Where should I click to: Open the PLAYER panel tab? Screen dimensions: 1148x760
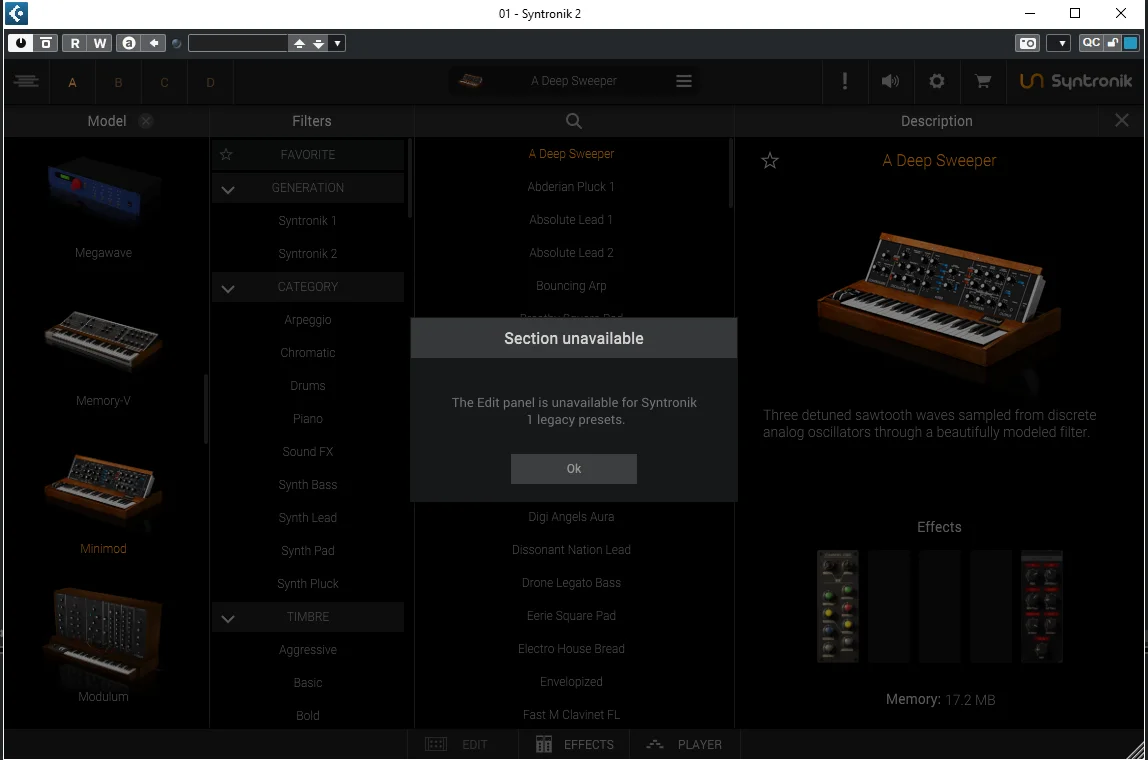[684, 745]
